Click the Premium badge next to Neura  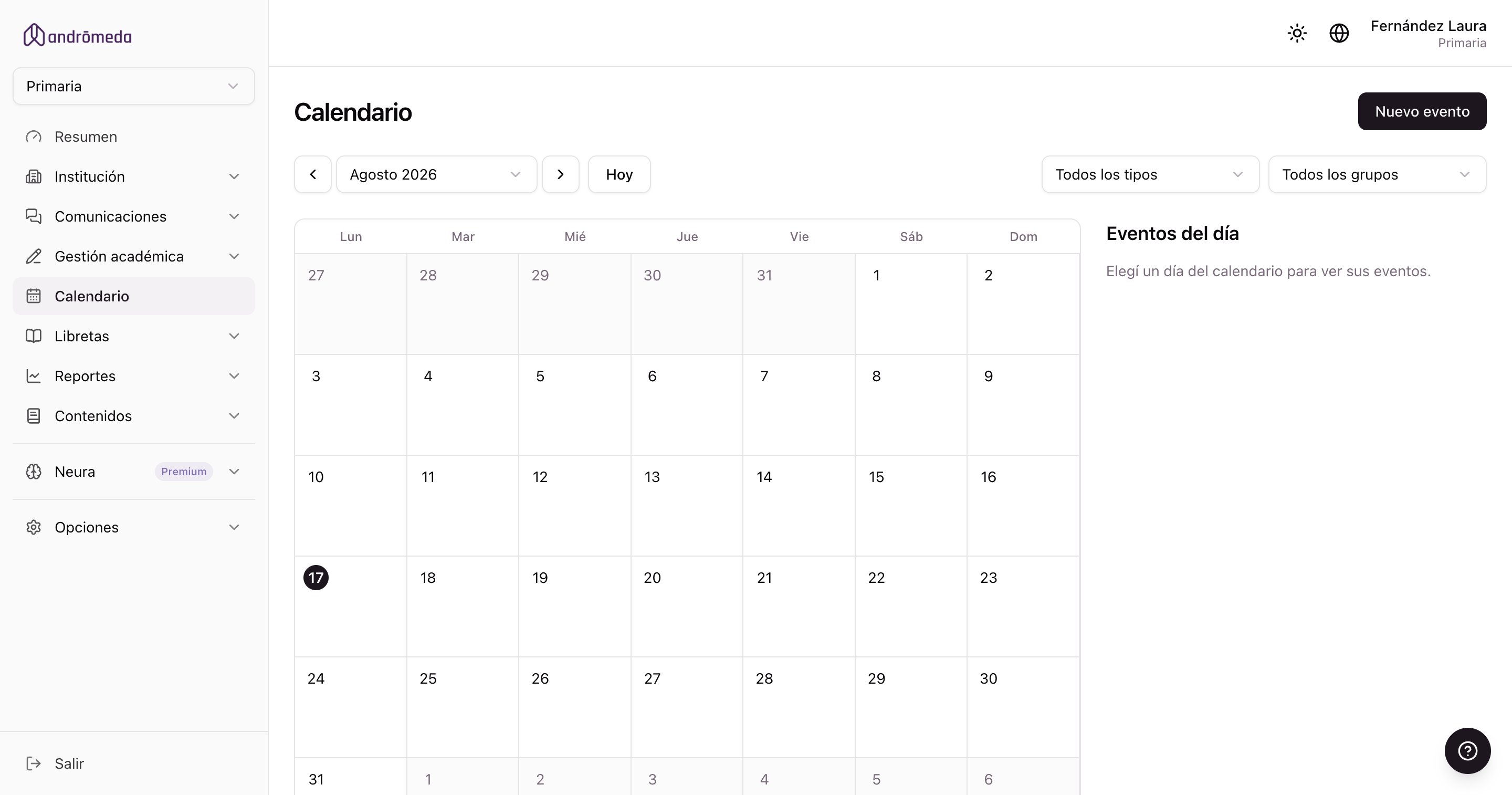click(x=184, y=472)
